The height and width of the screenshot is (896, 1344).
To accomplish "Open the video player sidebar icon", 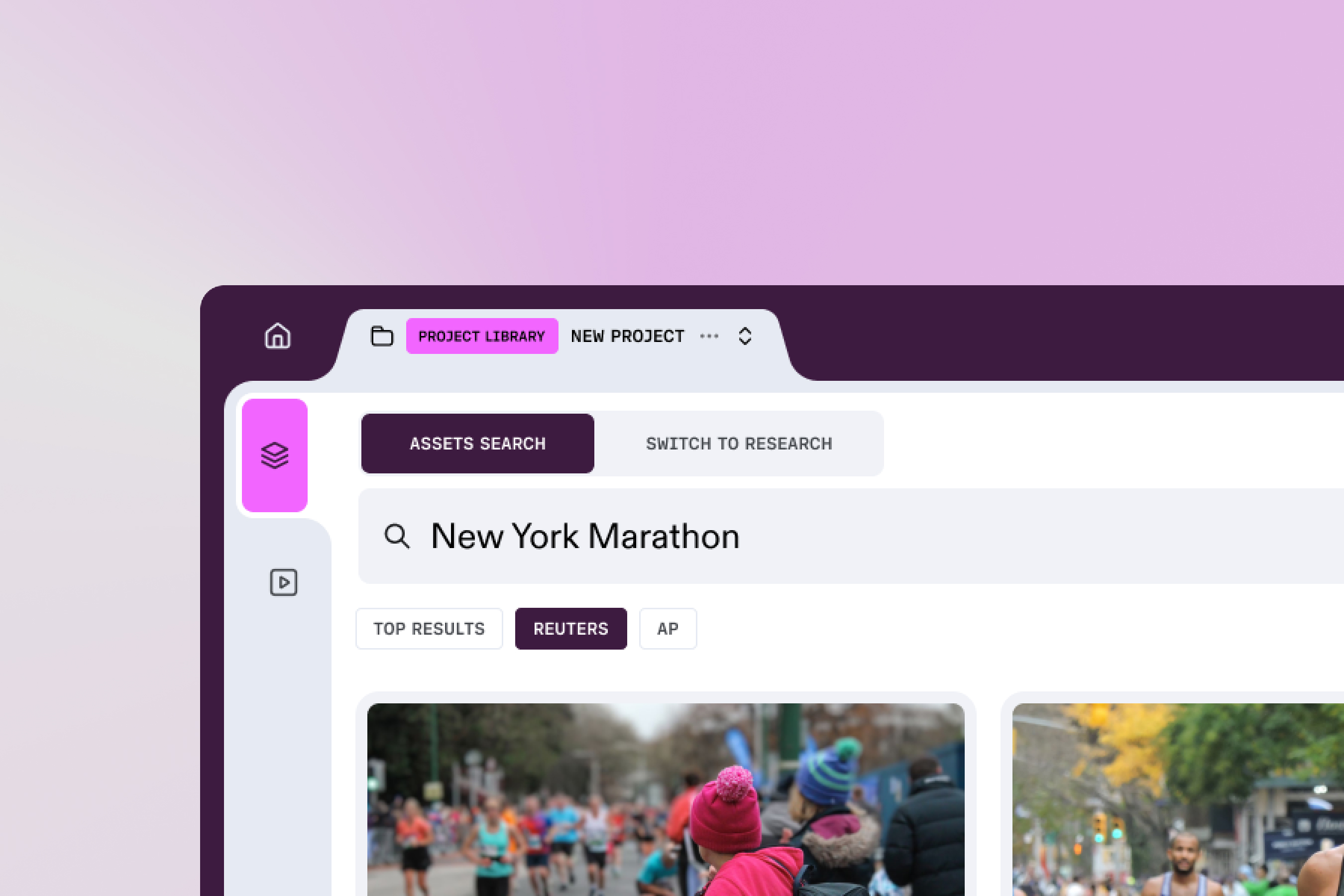I will point(283,582).
